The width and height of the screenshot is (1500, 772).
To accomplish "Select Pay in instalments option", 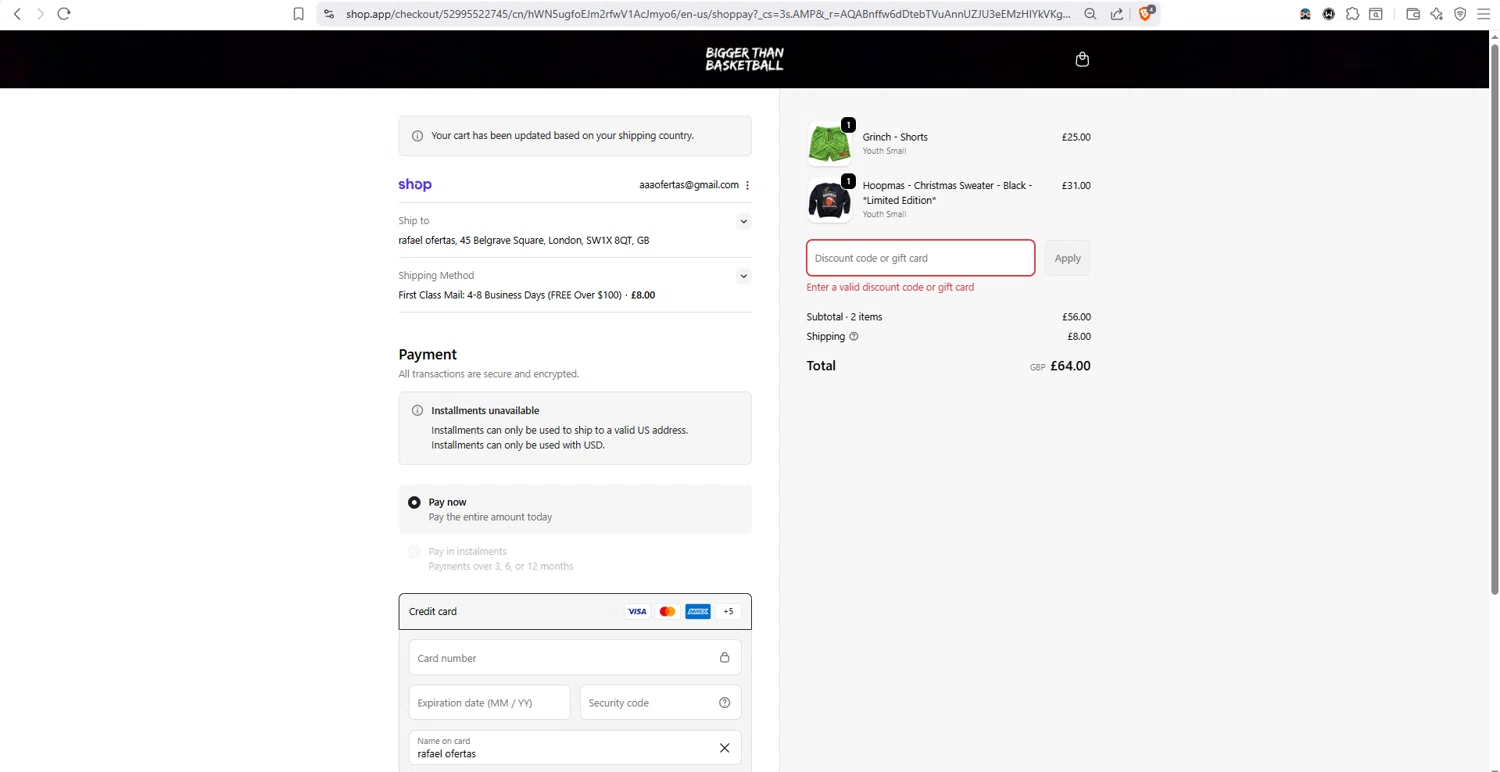I will pyautogui.click(x=414, y=551).
